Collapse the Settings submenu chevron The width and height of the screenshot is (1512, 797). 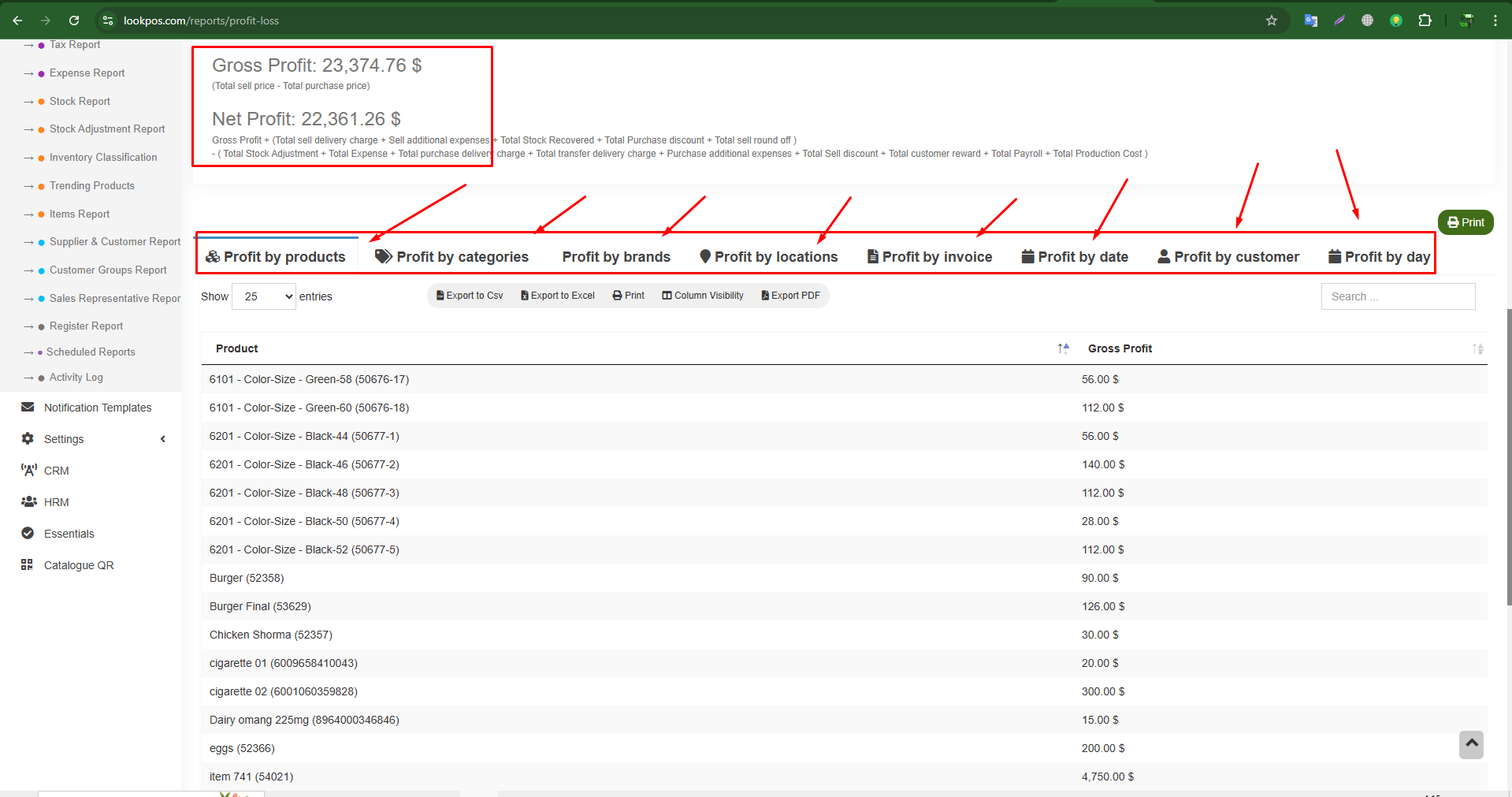[163, 438]
